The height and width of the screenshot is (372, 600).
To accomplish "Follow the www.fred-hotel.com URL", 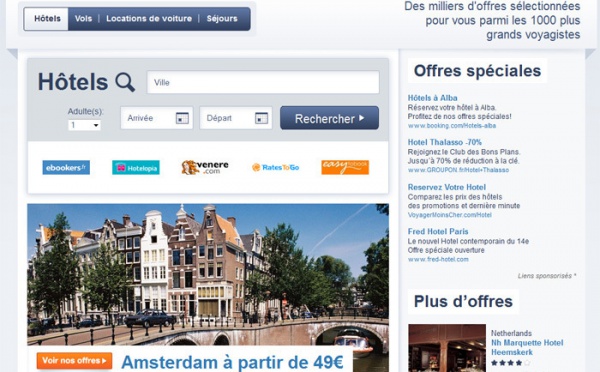I will click(438, 259).
